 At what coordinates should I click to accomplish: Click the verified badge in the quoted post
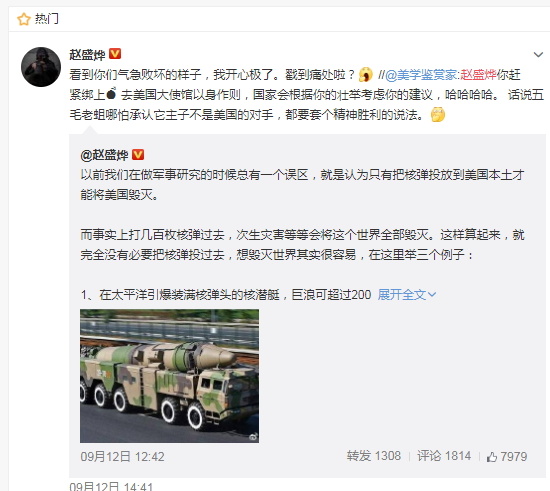[x=138, y=154]
